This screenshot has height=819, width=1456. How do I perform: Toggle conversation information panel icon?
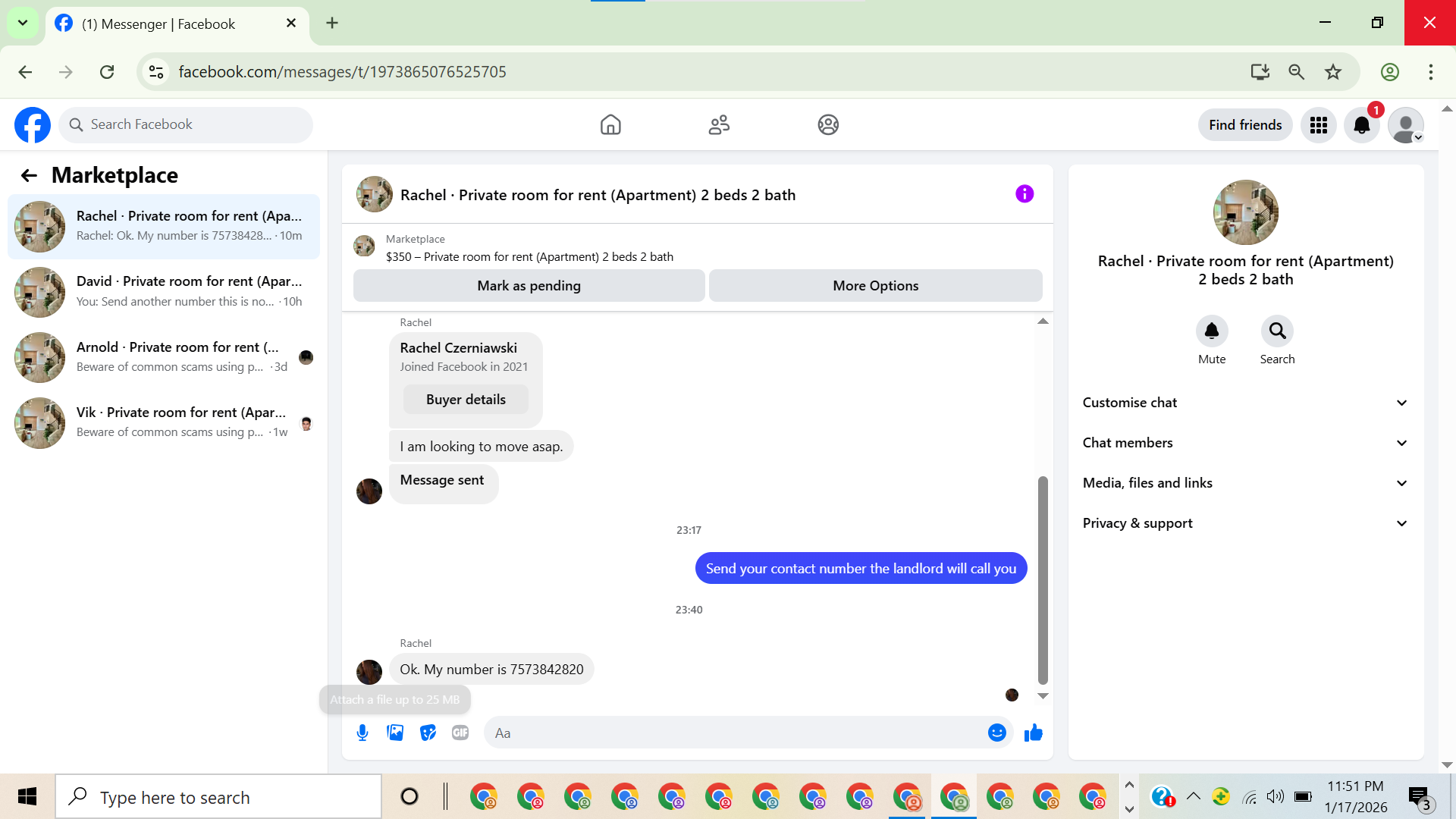[1024, 194]
